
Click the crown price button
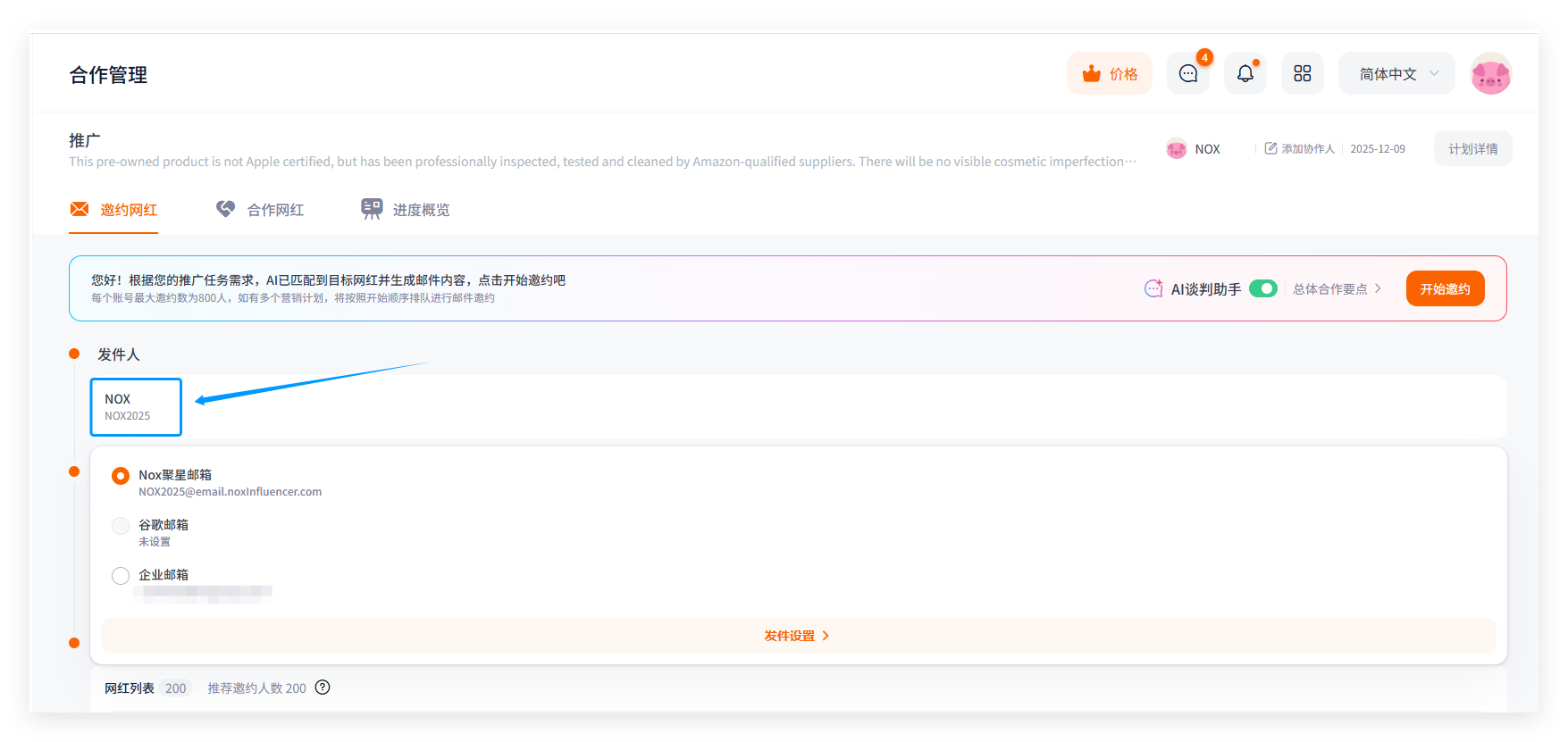point(1109,73)
